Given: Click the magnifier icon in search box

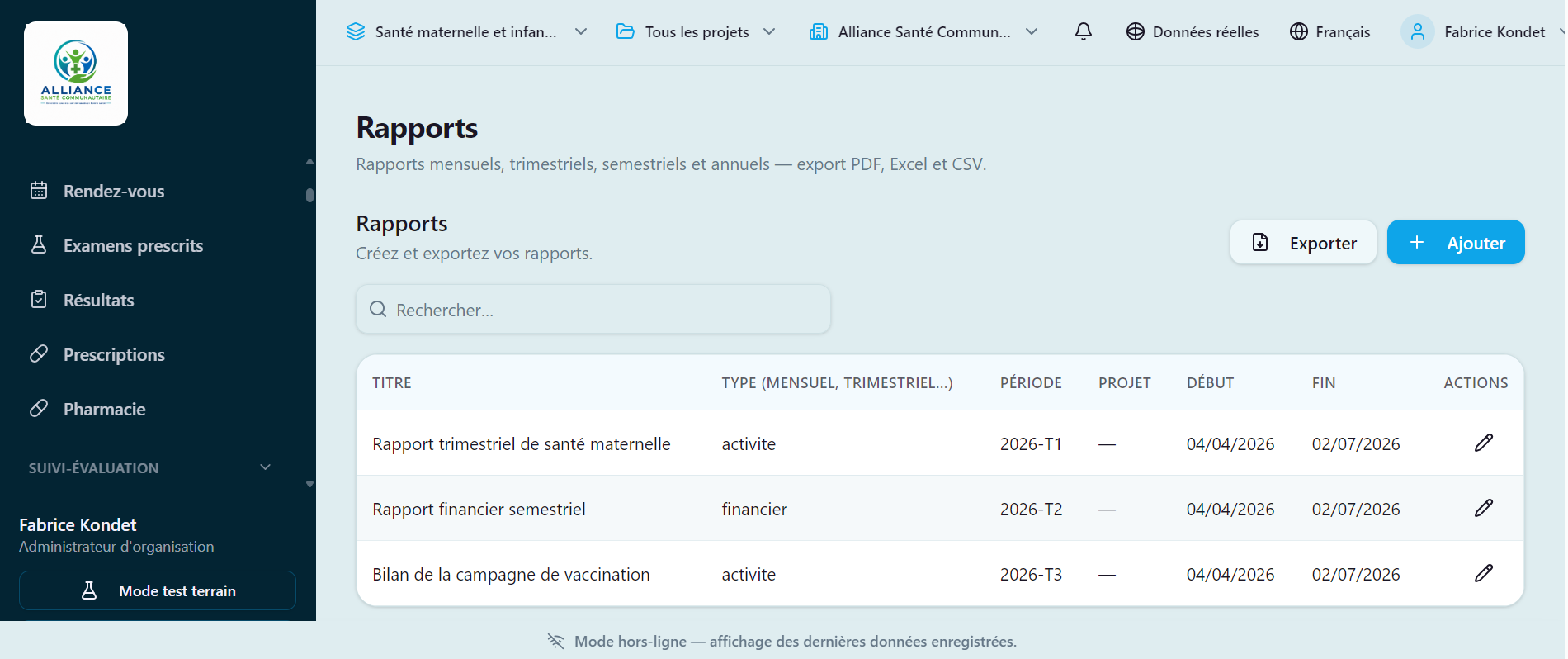Looking at the screenshot, I should [x=378, y=309].
